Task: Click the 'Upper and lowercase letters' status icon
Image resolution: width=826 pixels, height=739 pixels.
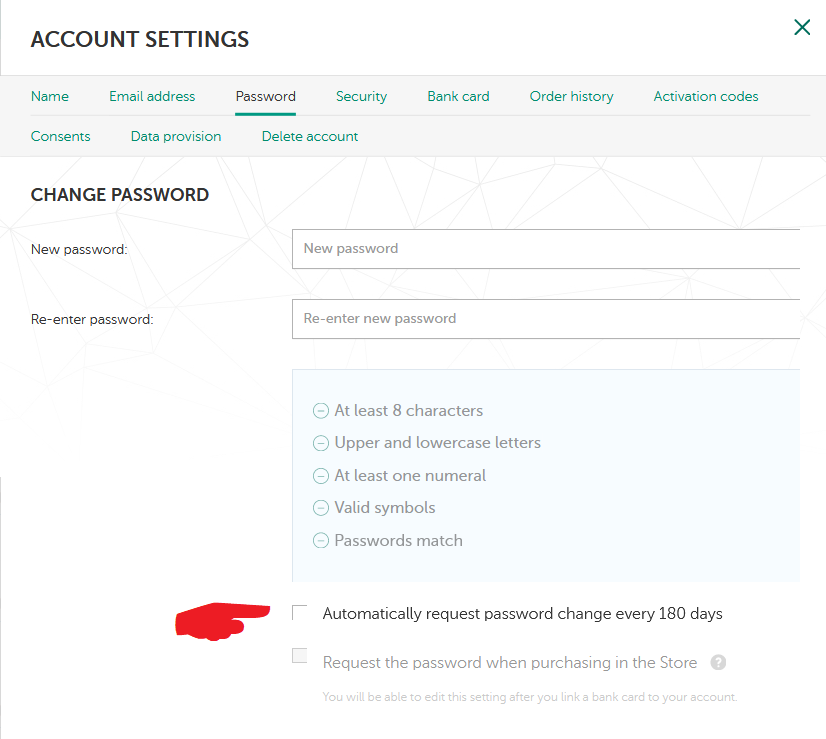Action: [x=321, y=443]
